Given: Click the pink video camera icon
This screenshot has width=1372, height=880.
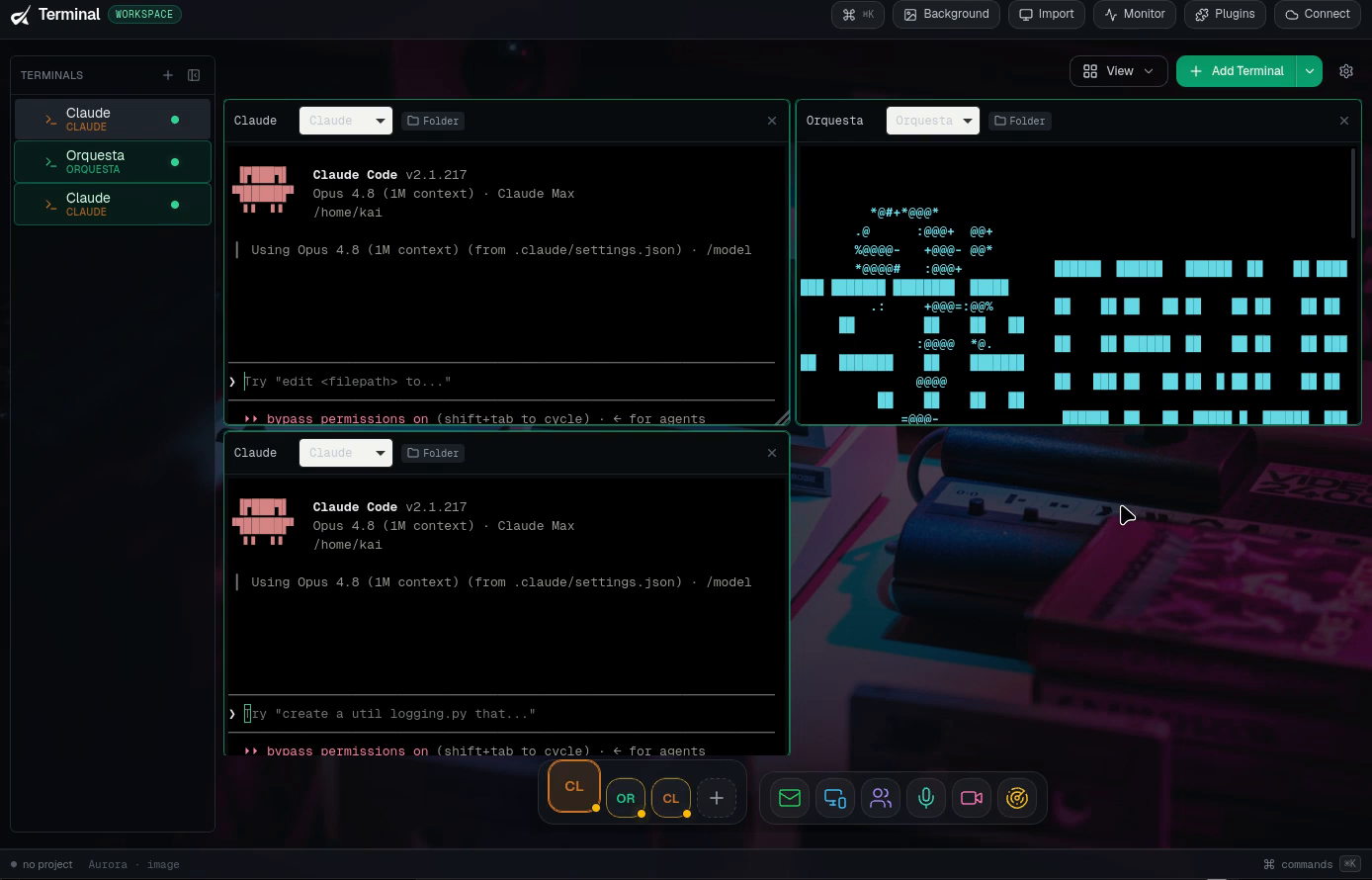Looking at the screenshot, I should 972,798.
